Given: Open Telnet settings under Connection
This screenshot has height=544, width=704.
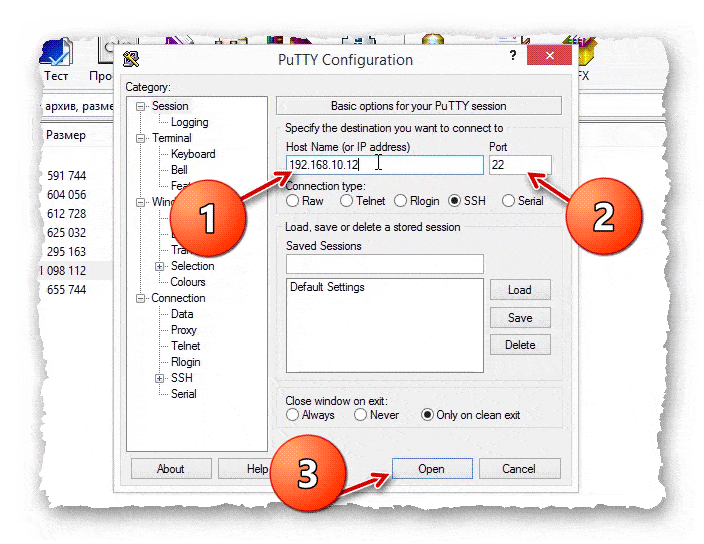Looking at the screenshot, I should [x=185, y=346].
